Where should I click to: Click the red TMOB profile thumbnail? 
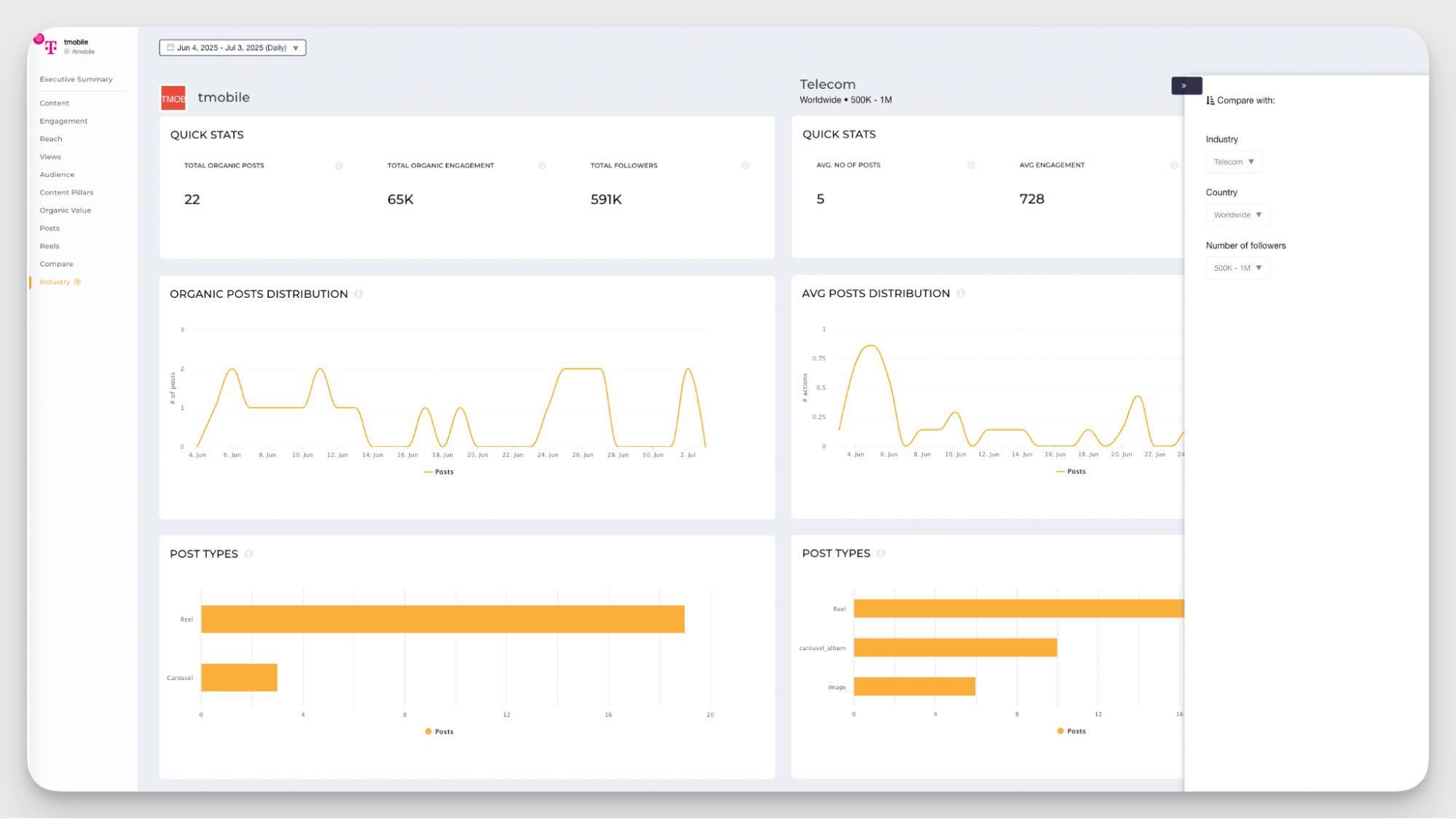(x=173, y=98)
